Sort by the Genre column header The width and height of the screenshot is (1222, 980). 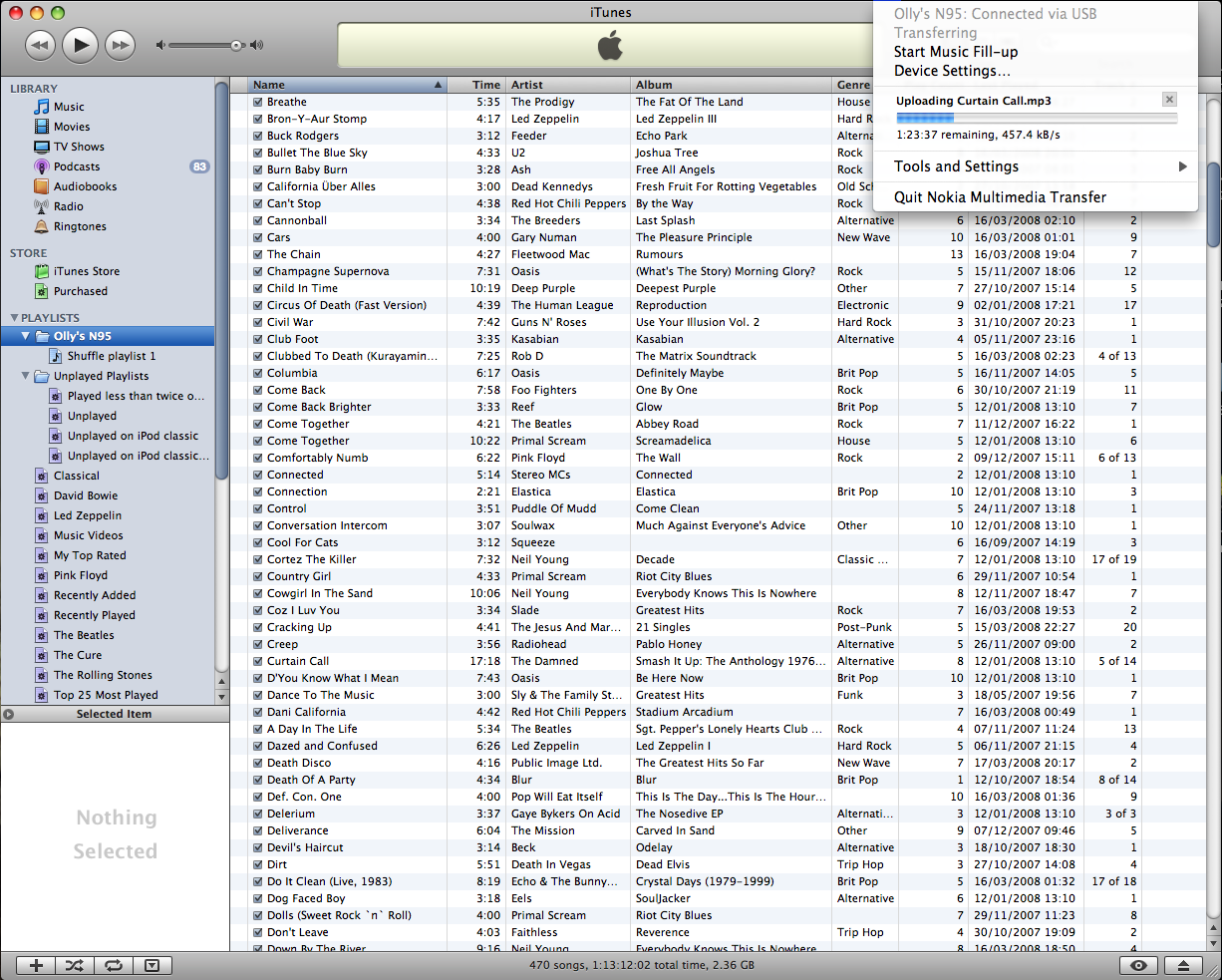coord(854,85)
